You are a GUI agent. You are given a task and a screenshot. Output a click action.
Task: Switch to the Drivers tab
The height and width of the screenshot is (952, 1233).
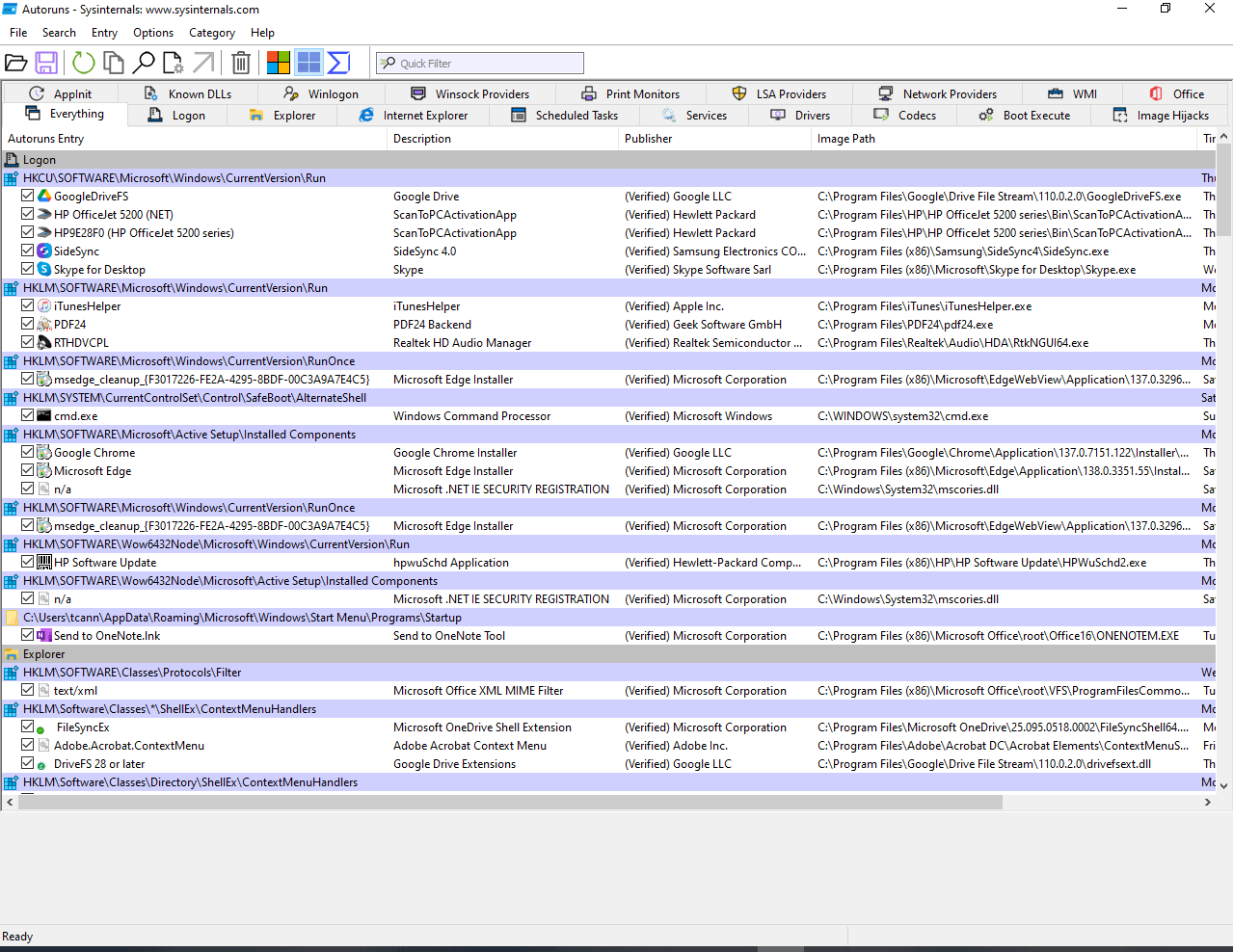click(800, 115)
